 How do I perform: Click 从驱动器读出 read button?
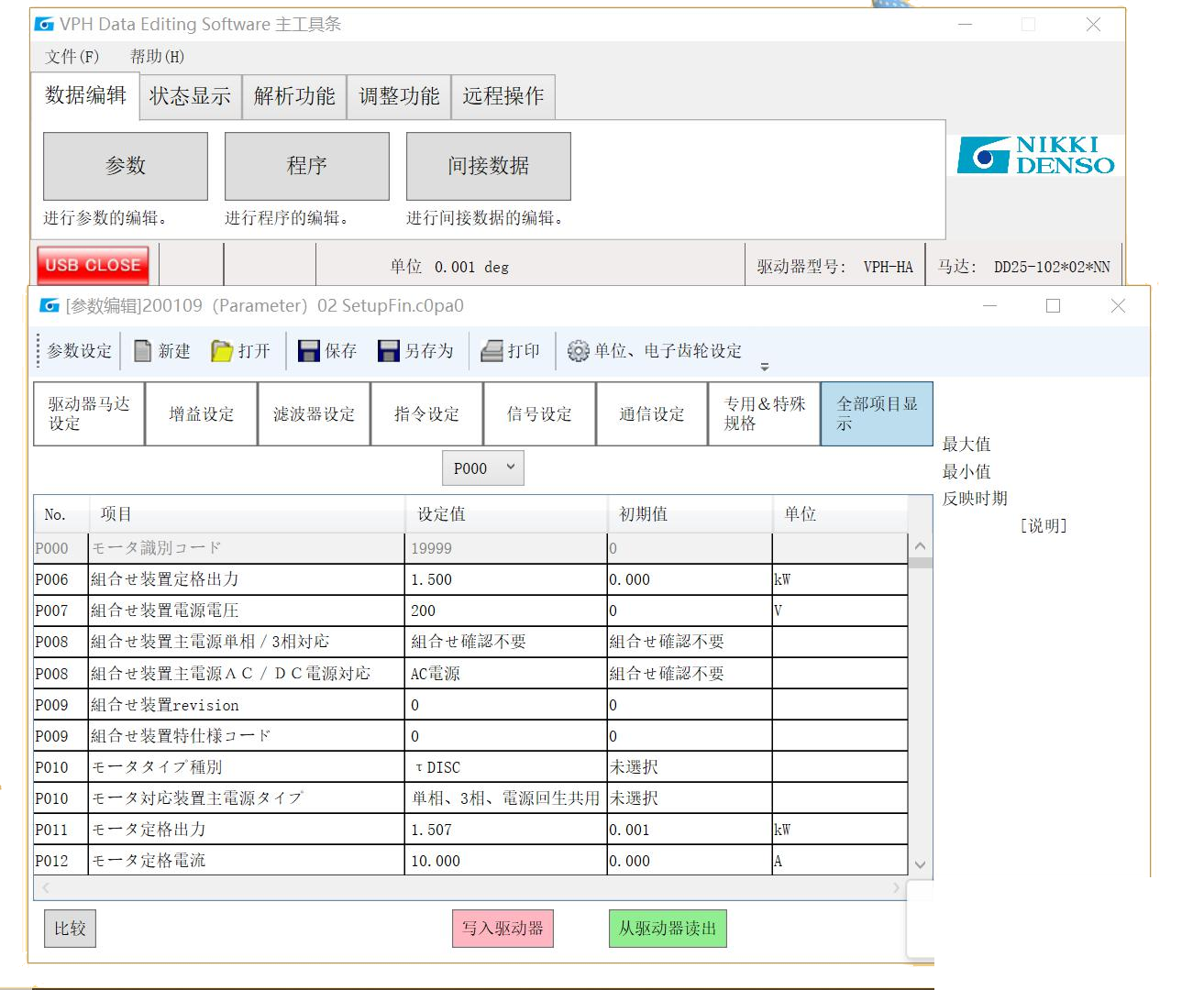(x=668, y=929)
